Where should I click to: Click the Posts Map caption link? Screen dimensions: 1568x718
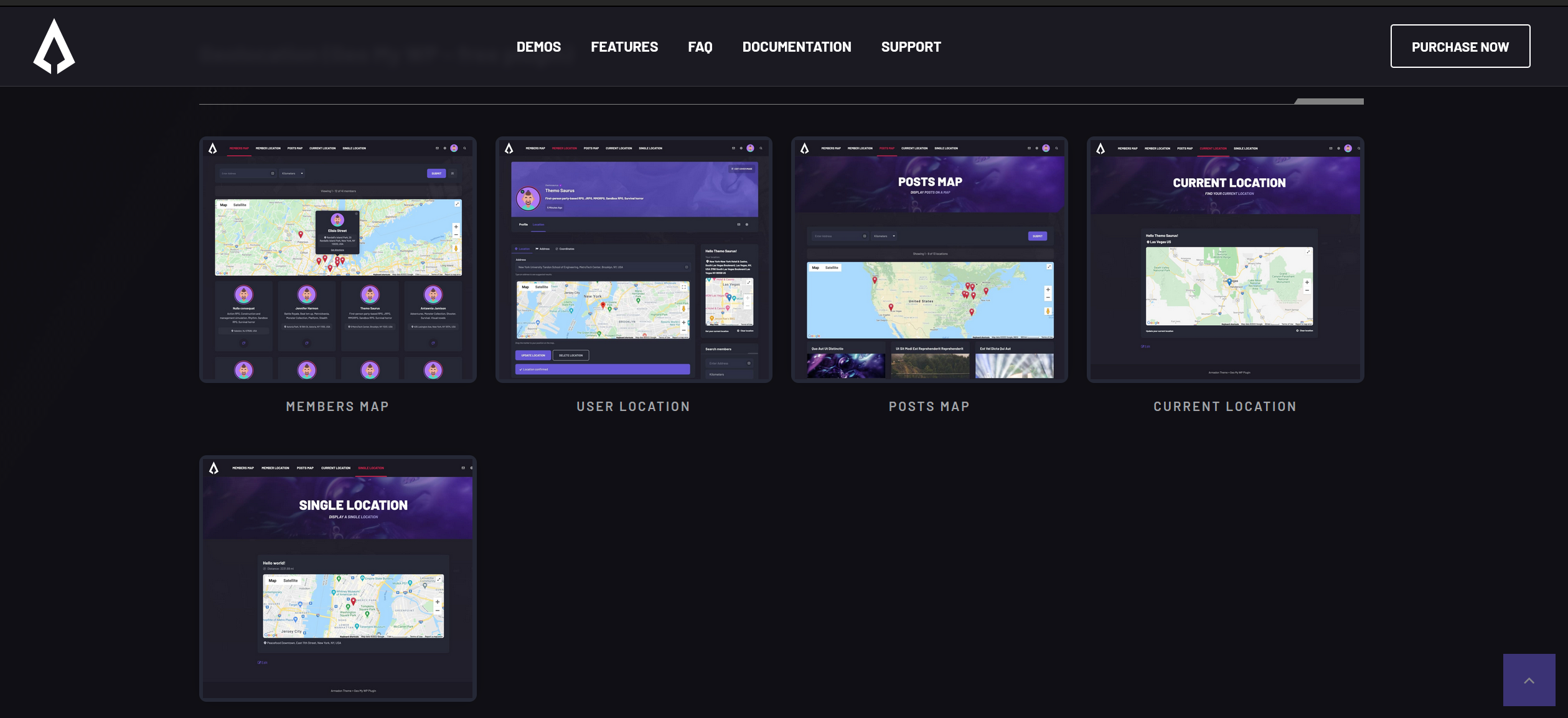929,407
